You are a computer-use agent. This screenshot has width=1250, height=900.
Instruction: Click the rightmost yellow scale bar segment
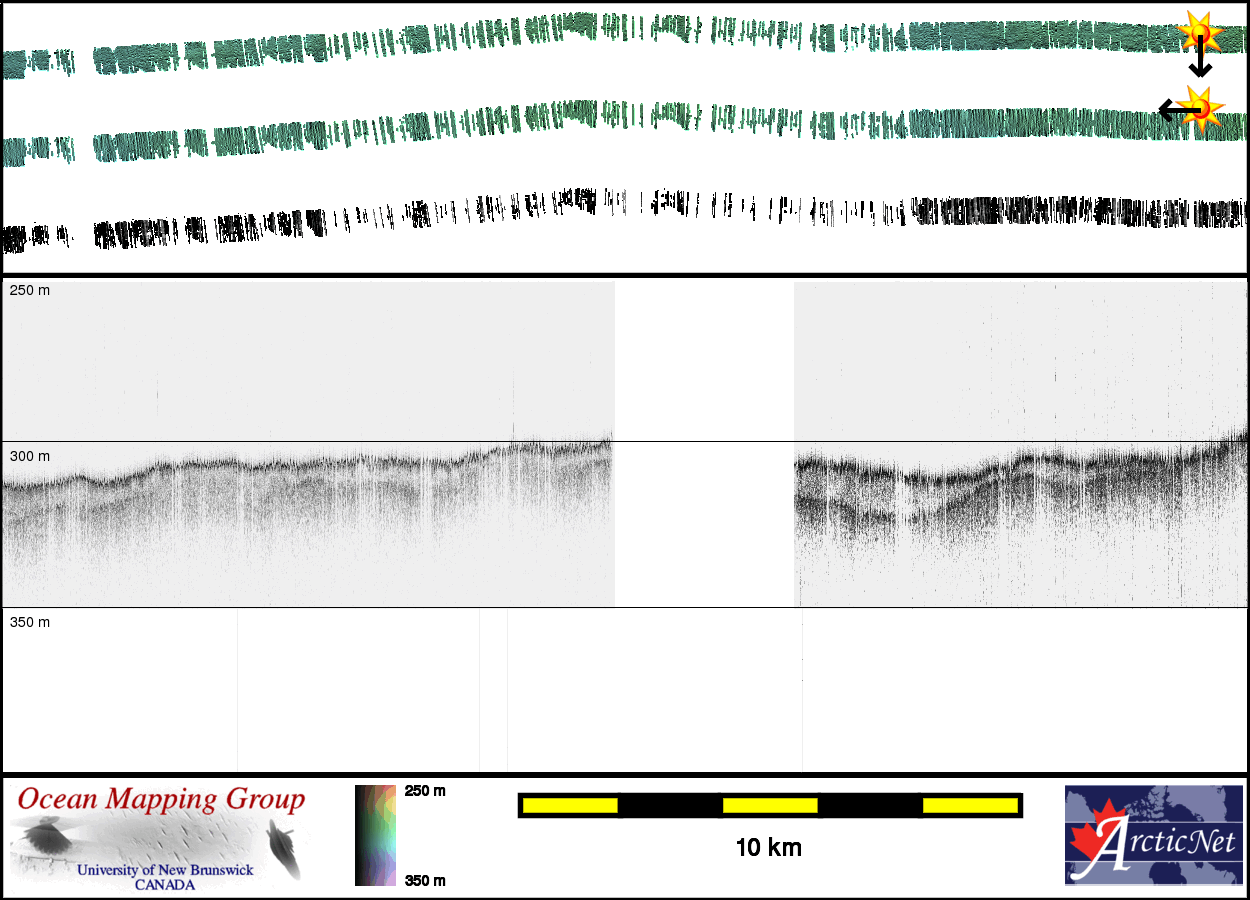point(969,805)
